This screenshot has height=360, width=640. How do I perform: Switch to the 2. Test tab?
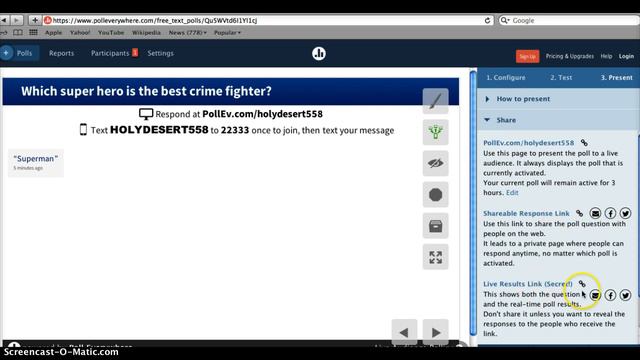point(561,78)
